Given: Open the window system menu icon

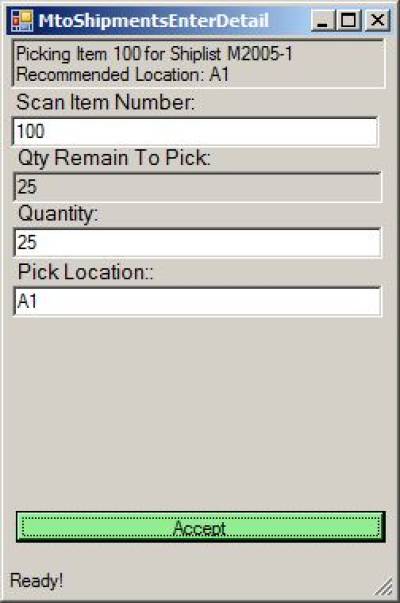Looking at the screenshot, I should [22, 20].
